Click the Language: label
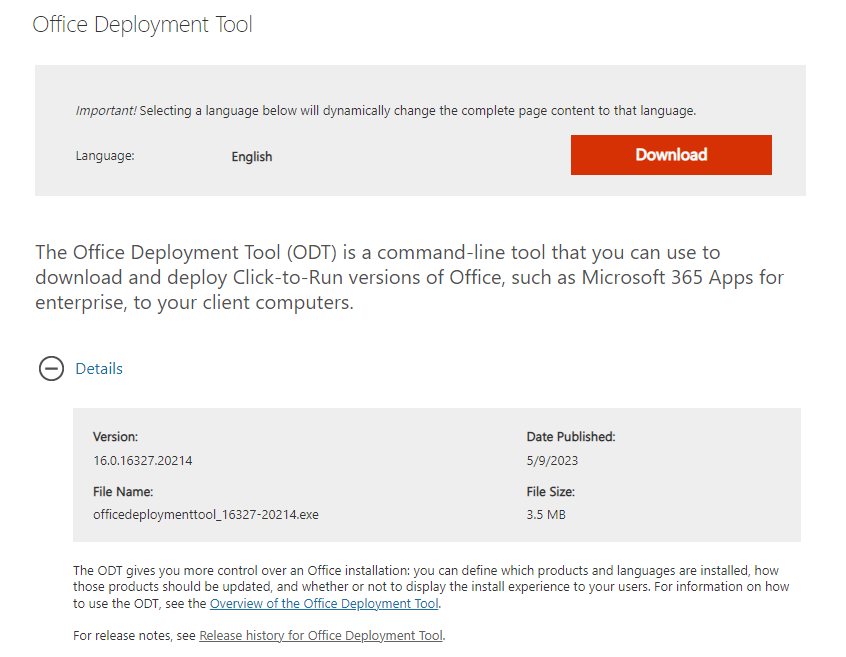The width and height of the screenshot is (846, 657). coord(105,156)
